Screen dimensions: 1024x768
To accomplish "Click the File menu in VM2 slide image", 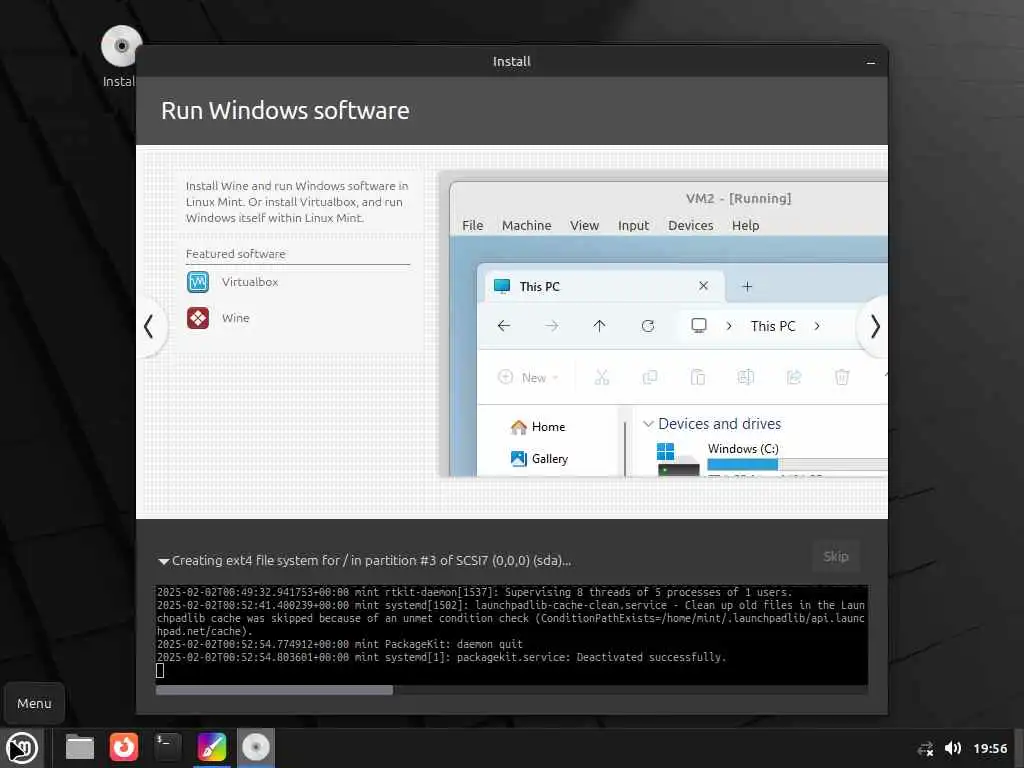I will (473, 225).
